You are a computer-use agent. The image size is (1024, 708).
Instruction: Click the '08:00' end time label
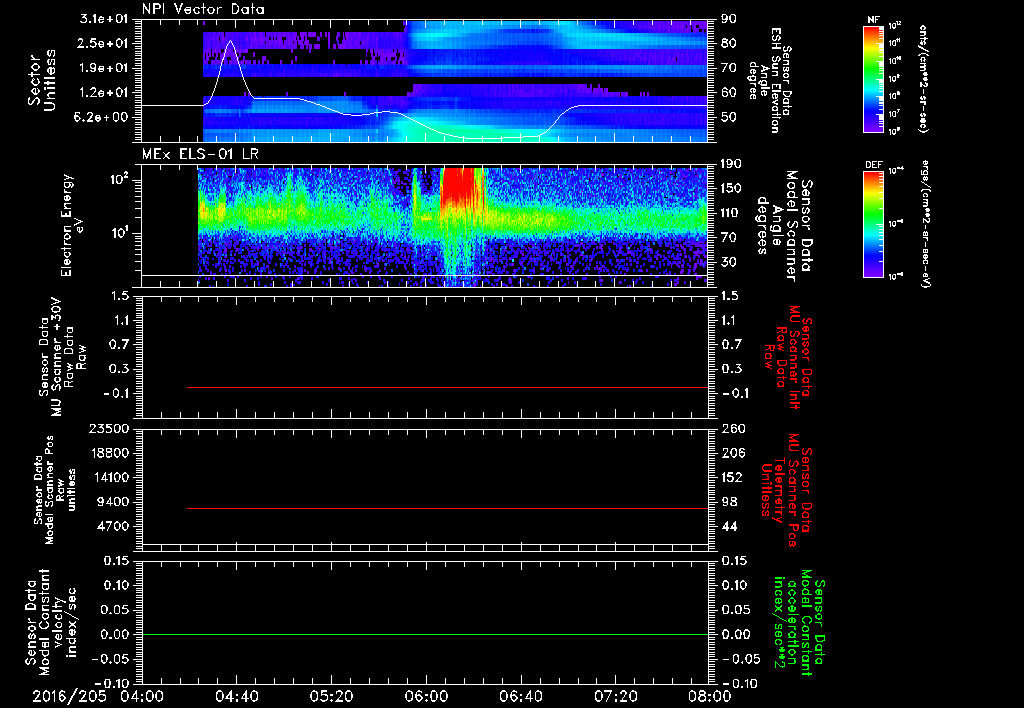(x=710, y=696)
